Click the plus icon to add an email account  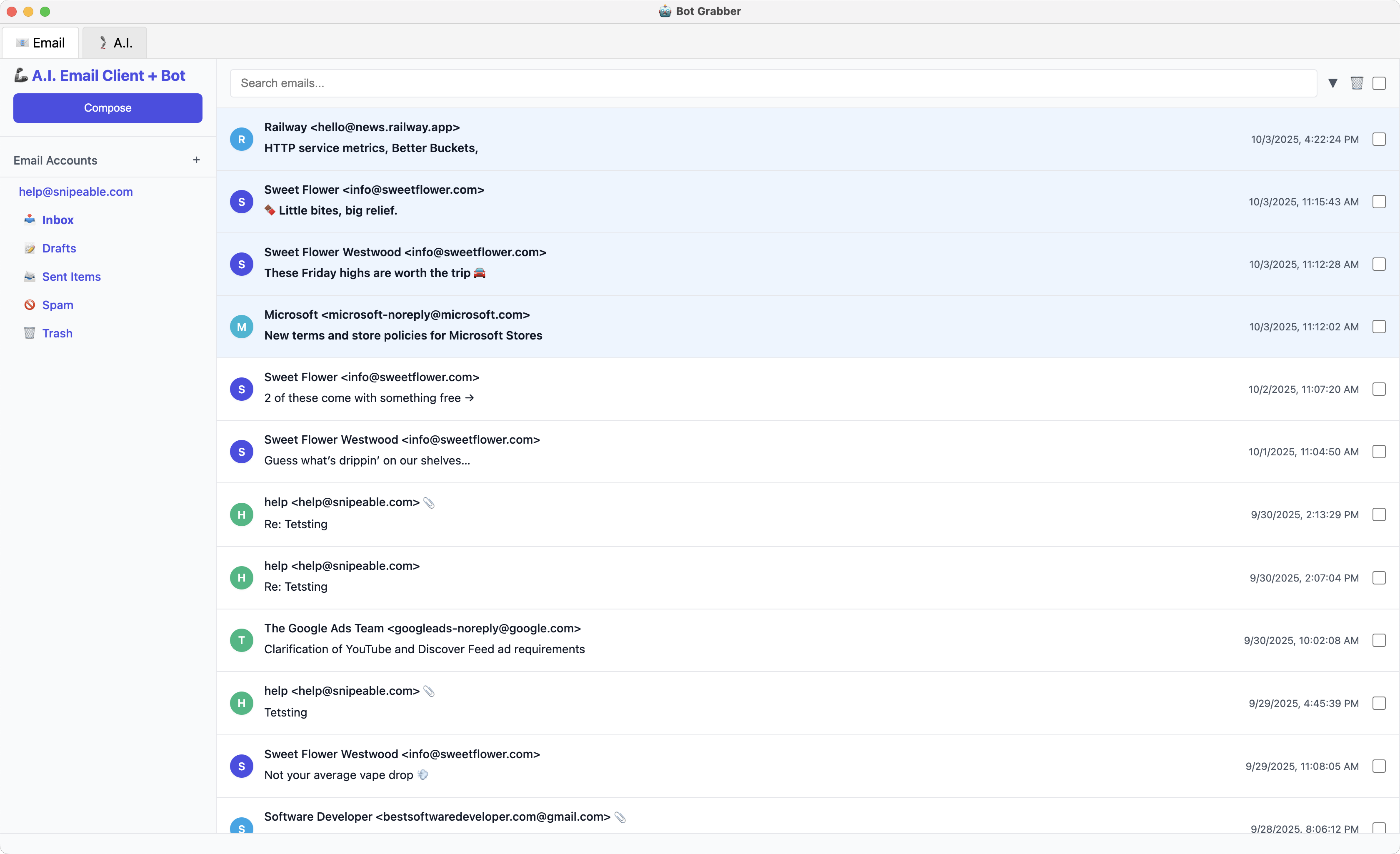[x=196, y=160]
